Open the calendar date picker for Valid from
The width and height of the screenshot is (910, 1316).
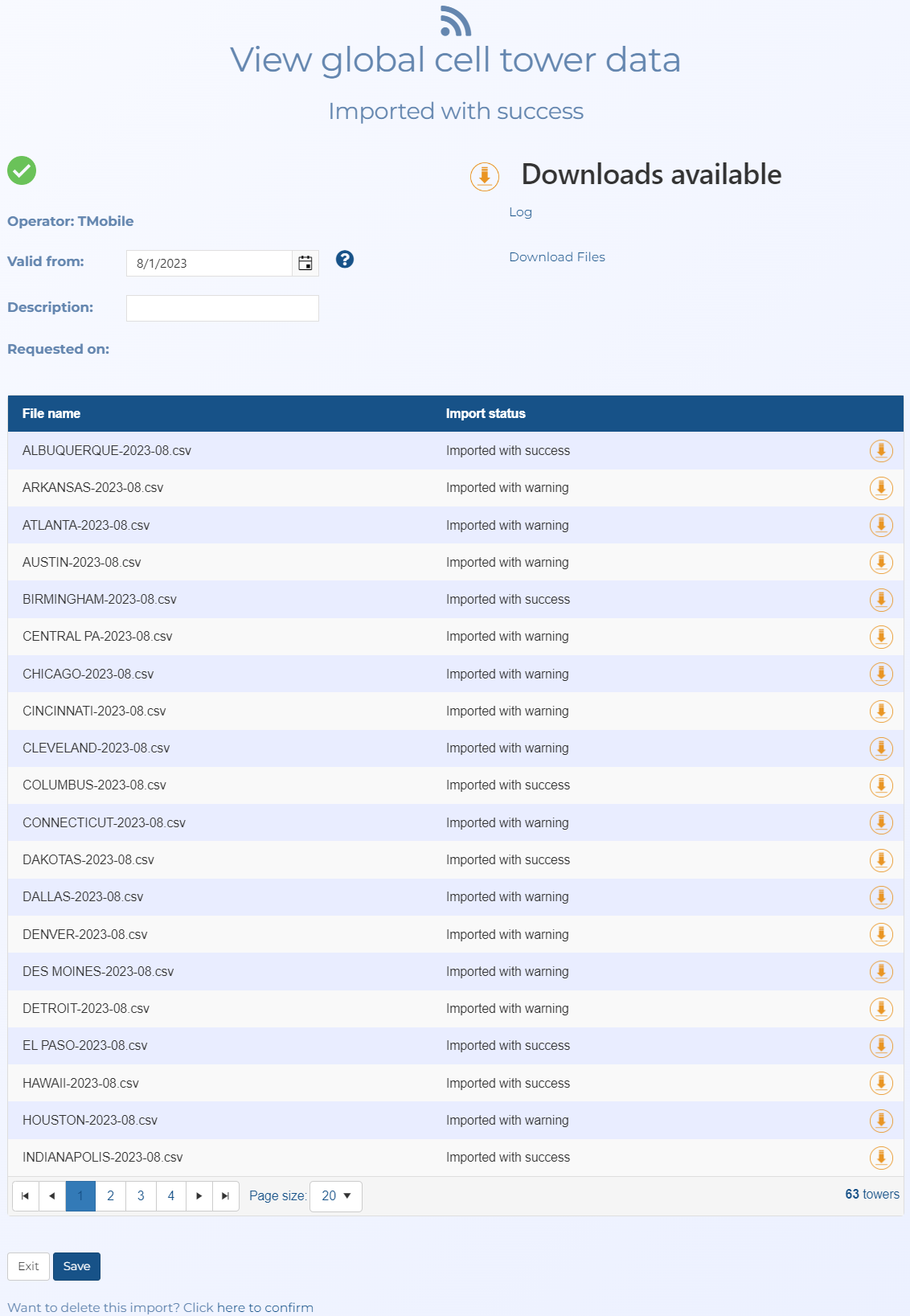[x=305, y=264]
